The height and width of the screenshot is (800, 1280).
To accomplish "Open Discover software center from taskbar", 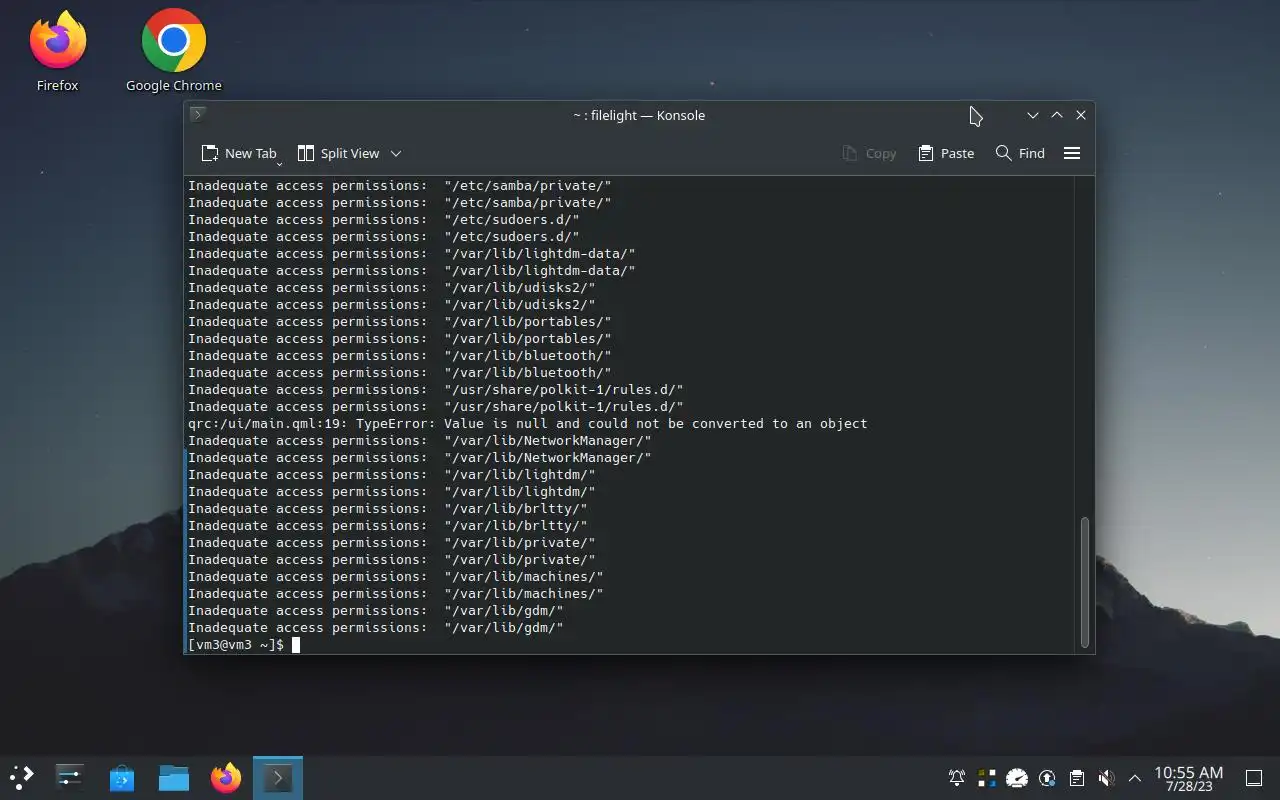I will 122,777.
